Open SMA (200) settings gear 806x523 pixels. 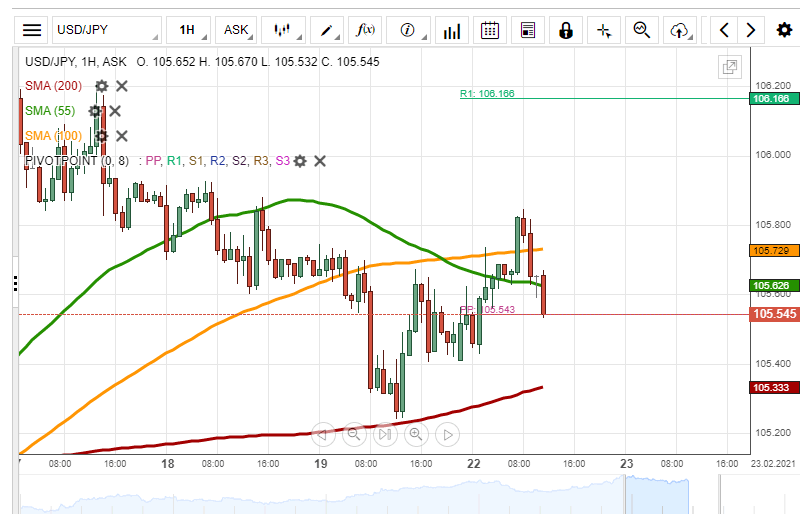click(102, 86)
